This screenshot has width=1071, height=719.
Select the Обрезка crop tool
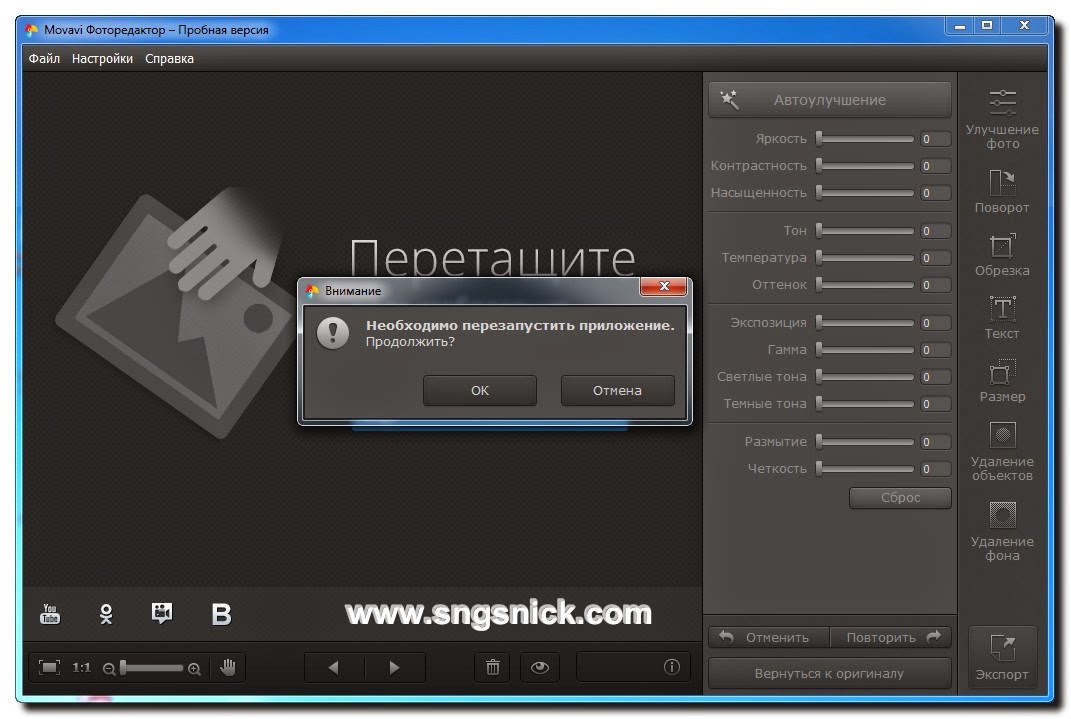(1001, 255)
